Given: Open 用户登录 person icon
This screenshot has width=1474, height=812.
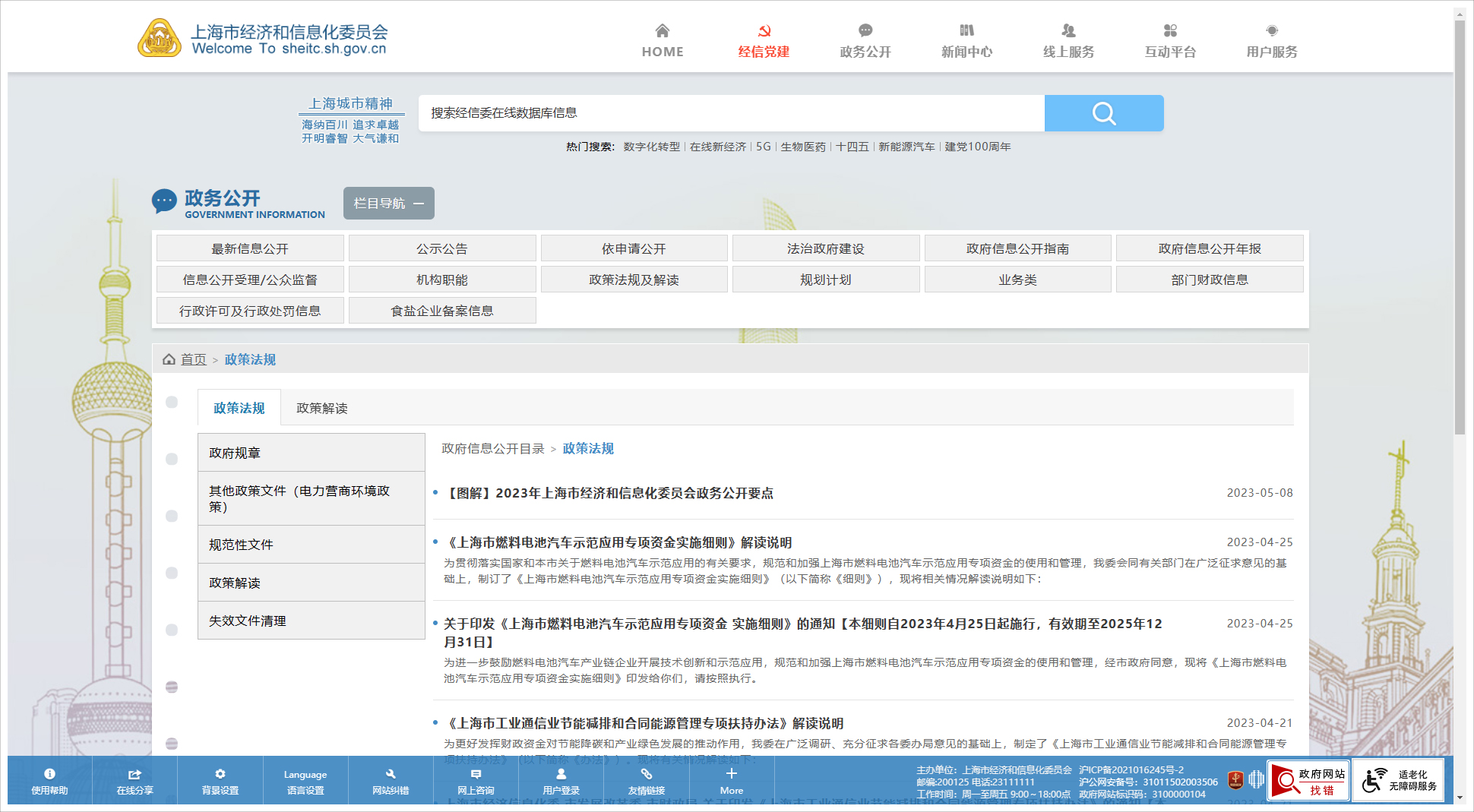Looking at the screenshot, I should 561,775.
